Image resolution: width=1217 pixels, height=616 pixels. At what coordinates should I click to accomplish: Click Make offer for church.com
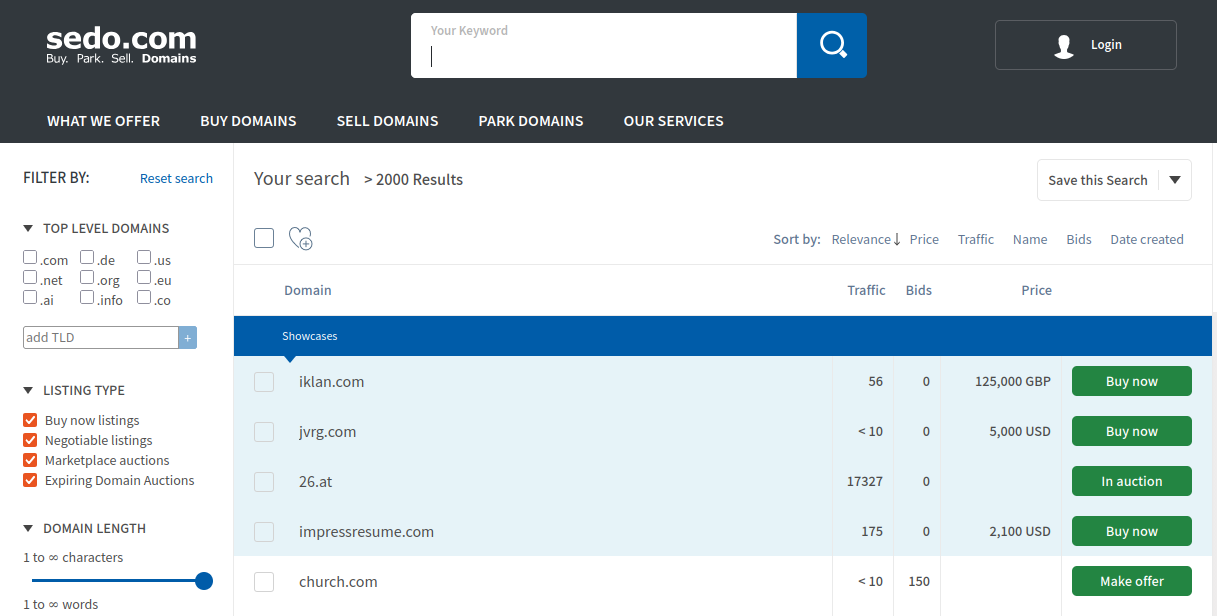[1132, 581]
